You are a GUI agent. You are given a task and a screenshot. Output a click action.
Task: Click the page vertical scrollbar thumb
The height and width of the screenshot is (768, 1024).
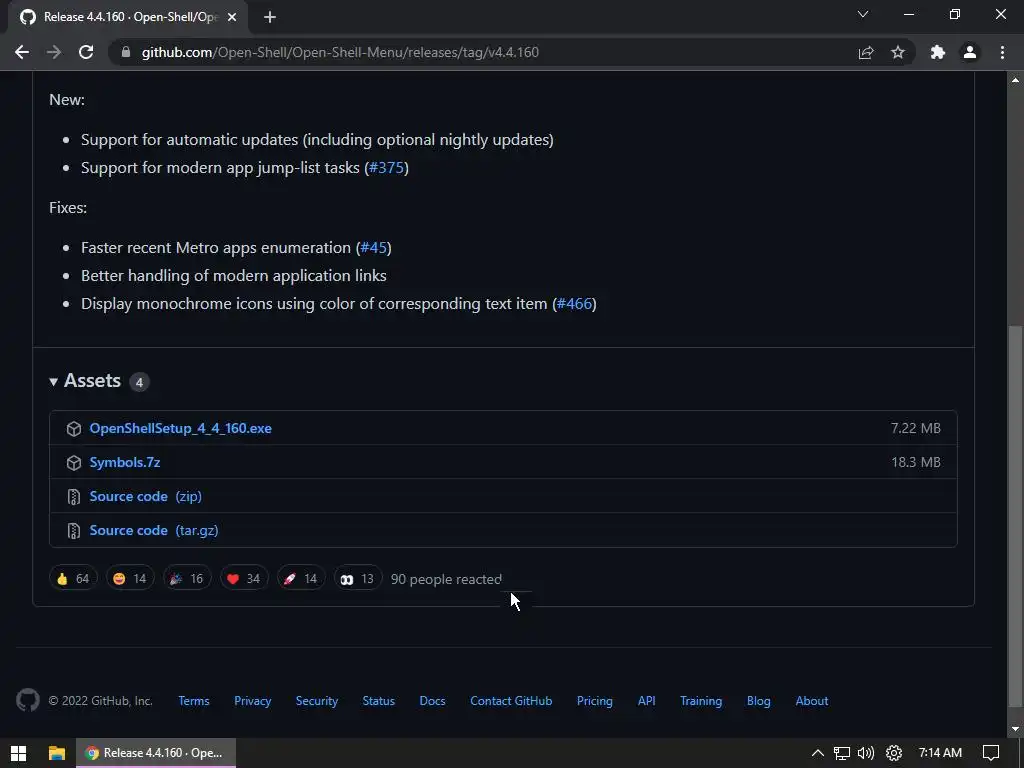1015,516
